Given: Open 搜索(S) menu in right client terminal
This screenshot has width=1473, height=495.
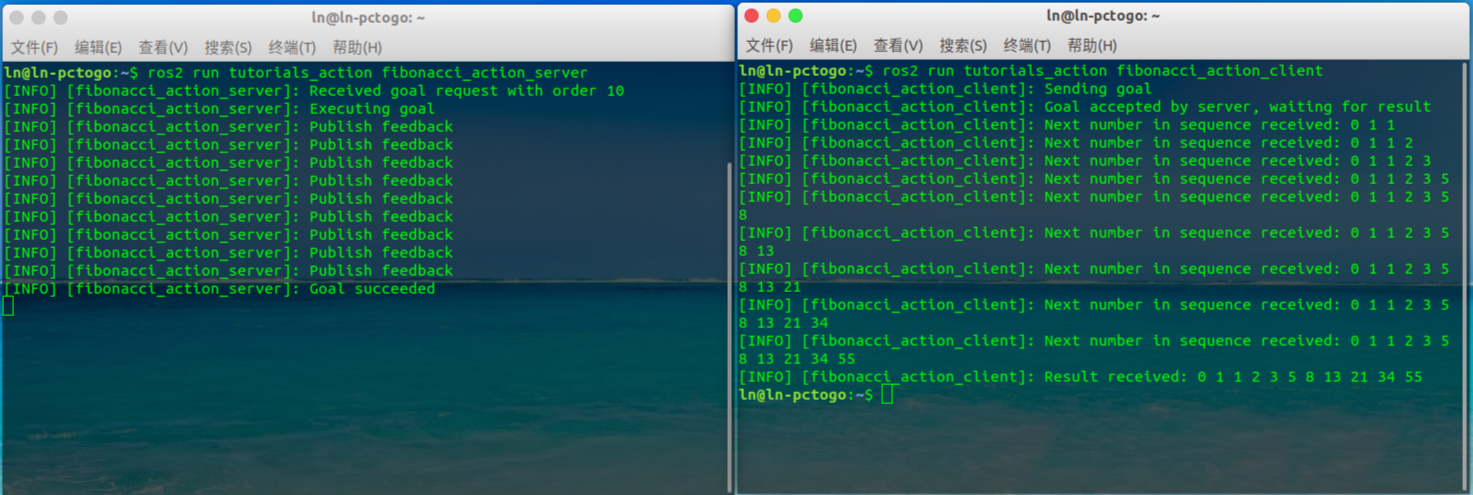Looking at the screenshot, I should [963, 45].
